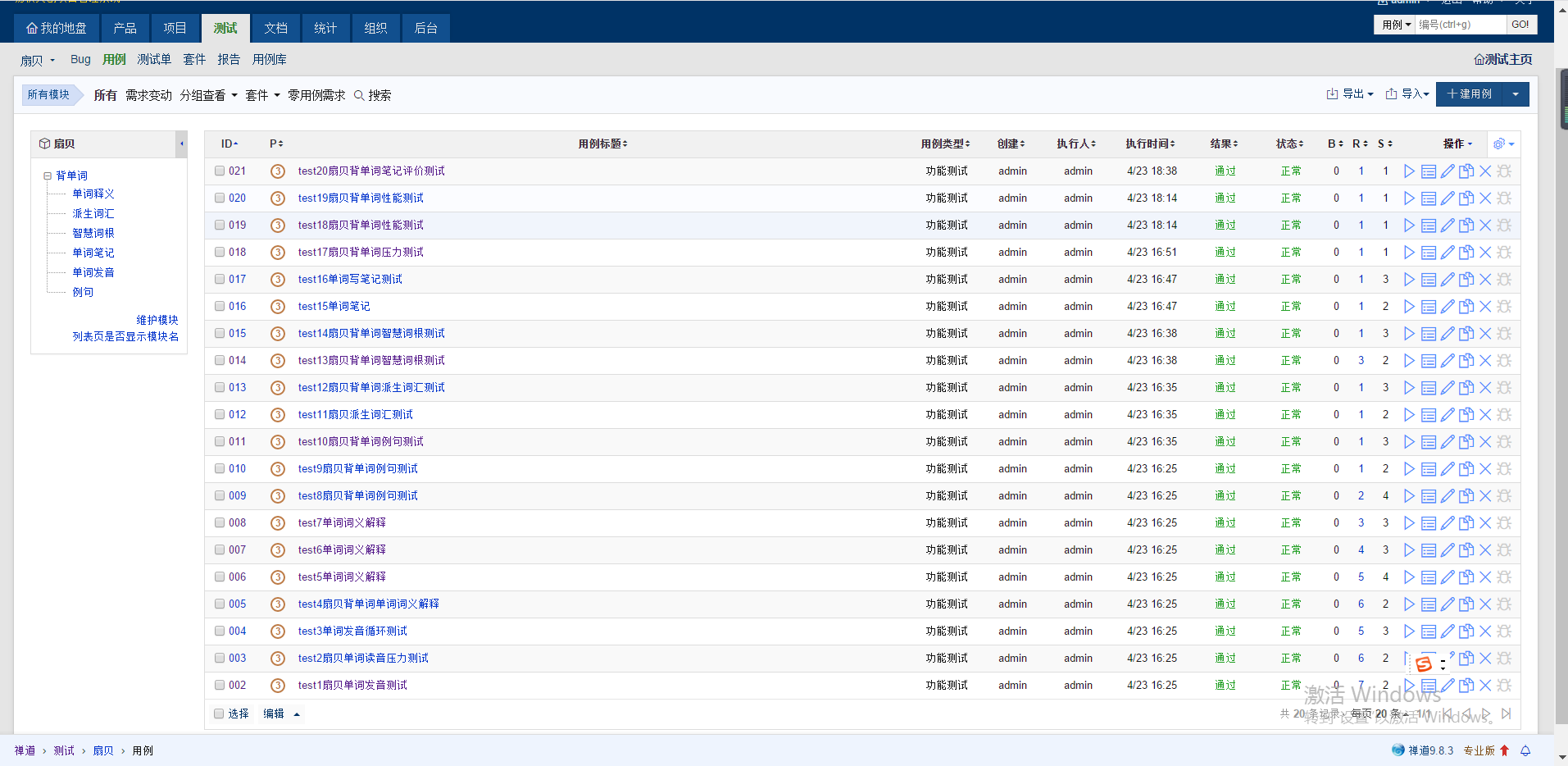Expand the table settings gear dropdown
Viewport: 1568px width, 766px height.
1503,144
